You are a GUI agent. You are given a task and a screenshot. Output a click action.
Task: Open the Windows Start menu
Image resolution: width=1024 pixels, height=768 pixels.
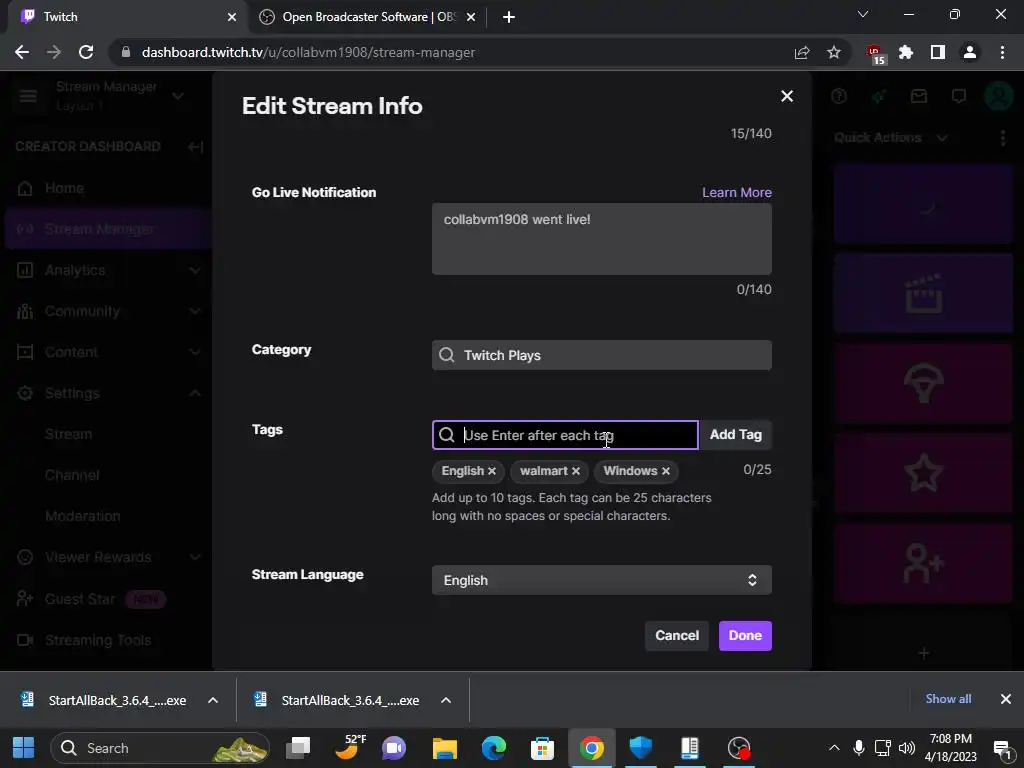[24, 748]
